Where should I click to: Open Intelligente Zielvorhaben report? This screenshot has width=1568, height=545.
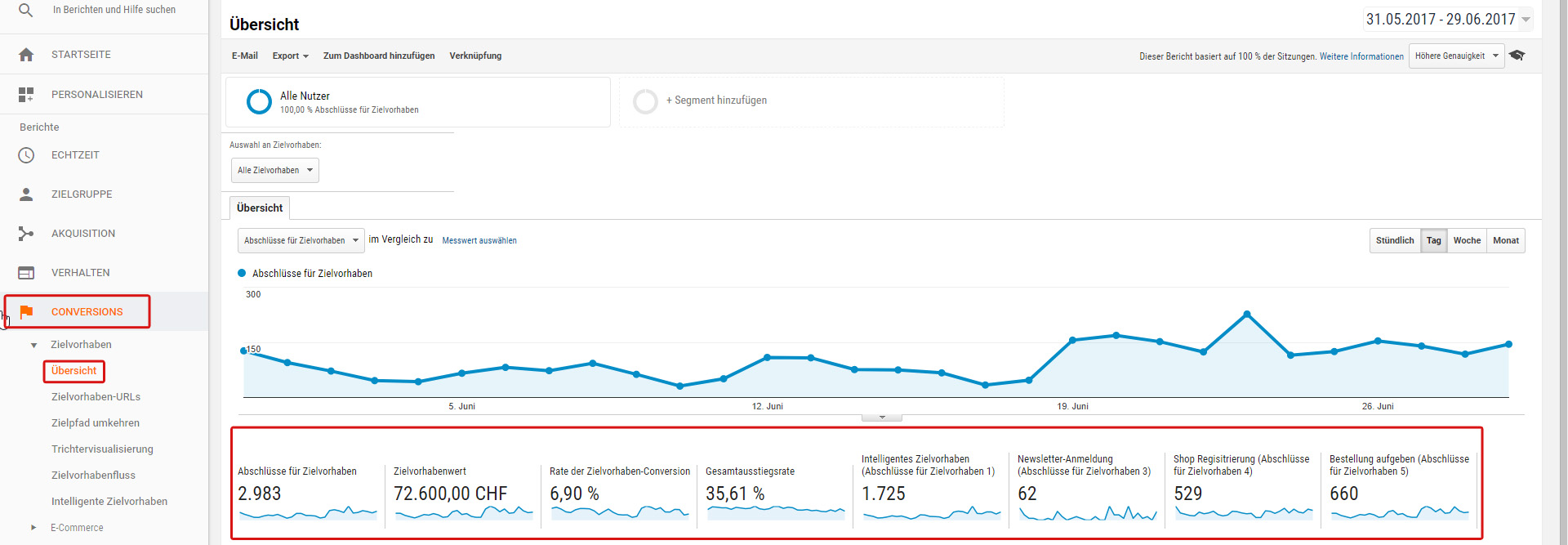pos(109,502)
